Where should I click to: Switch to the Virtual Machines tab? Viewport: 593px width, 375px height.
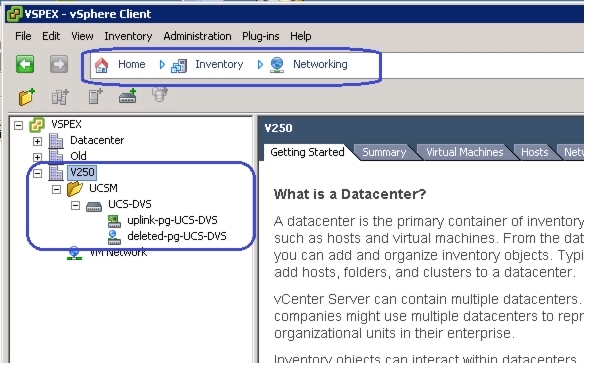(x=464, y=152)
